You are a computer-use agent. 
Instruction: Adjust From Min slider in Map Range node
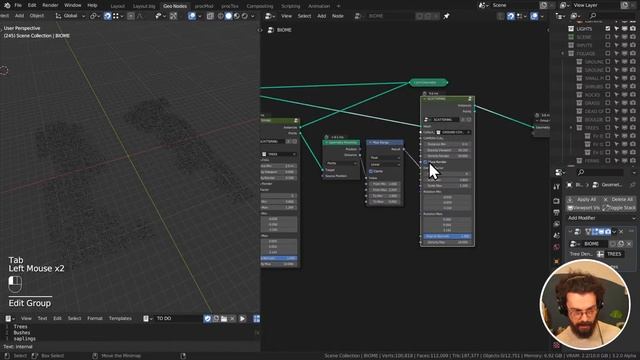click(384, 184)
